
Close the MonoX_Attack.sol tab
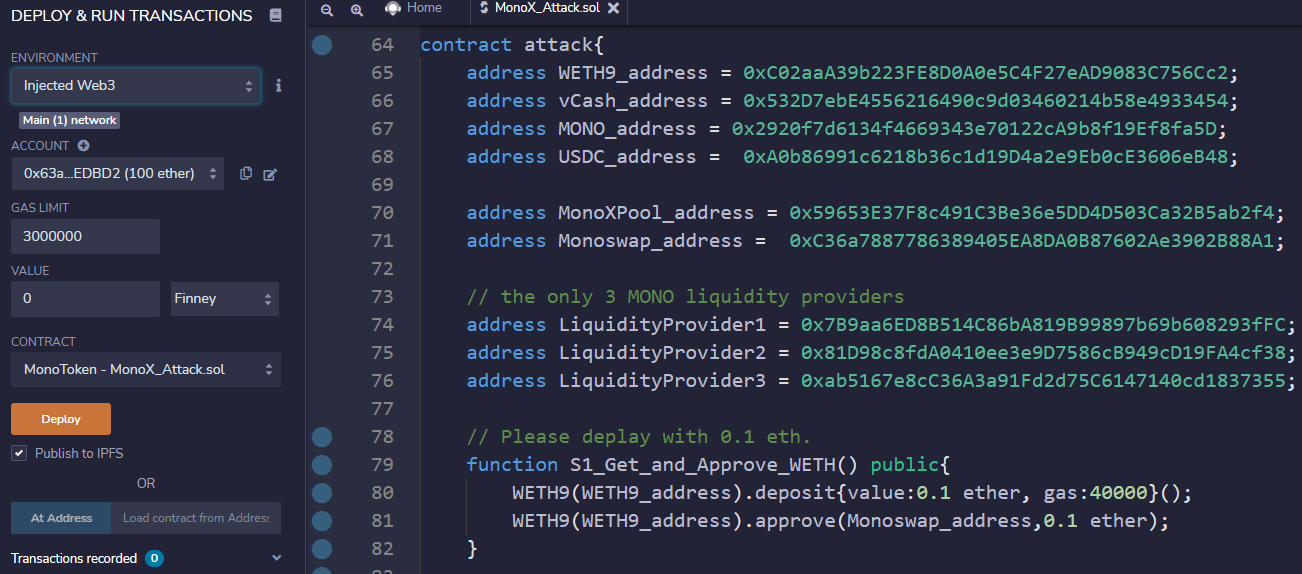pos(613,8)
